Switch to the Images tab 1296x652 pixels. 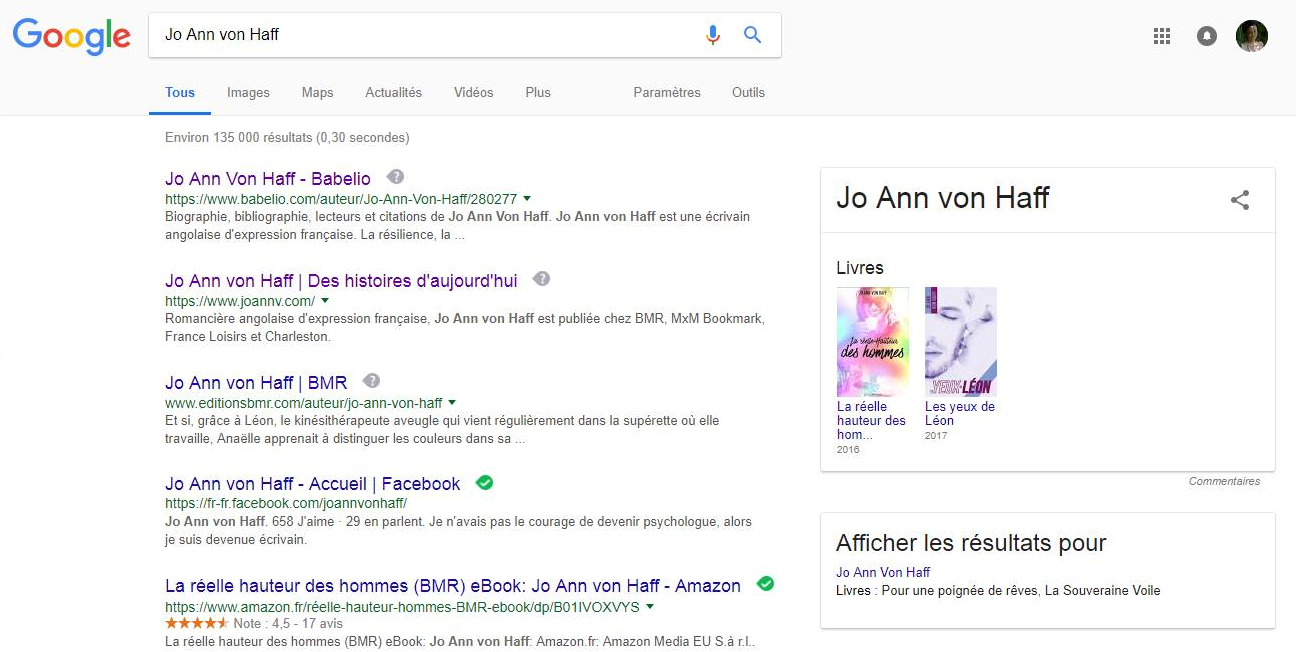point(248,92)
